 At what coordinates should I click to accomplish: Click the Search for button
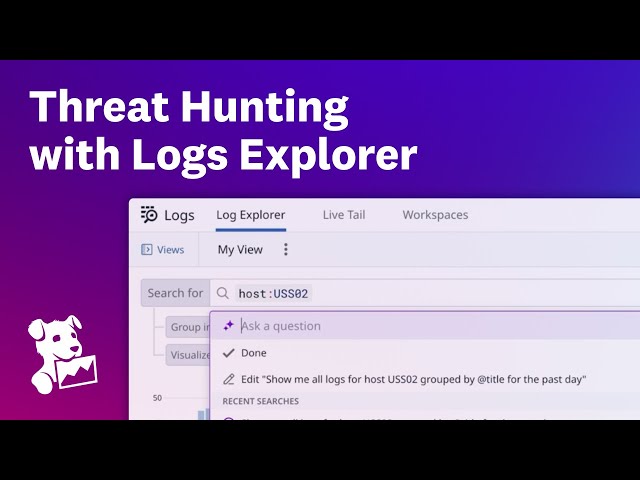pyautogui.click(x=176, y=293)
